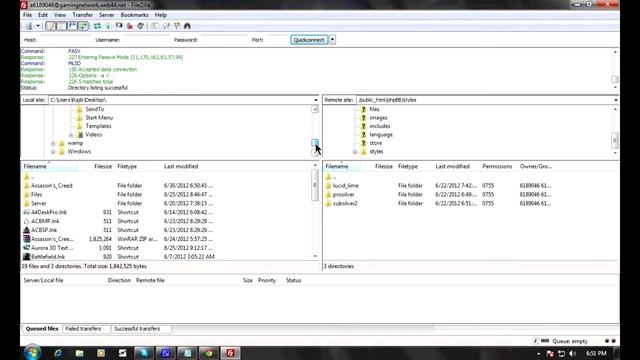The image size is (640, 360).
Task: Select subsilver2 folder in remote list
Action: (345, 204)
